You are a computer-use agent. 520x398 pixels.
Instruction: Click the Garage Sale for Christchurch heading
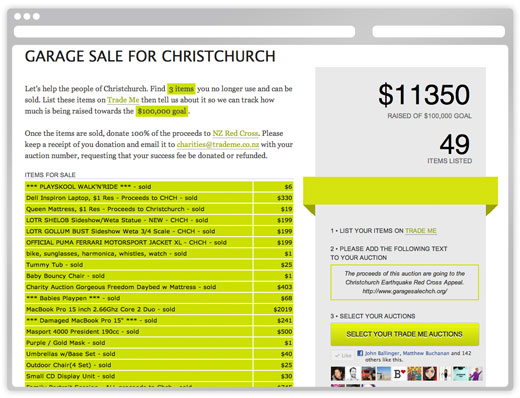point(150,56)
